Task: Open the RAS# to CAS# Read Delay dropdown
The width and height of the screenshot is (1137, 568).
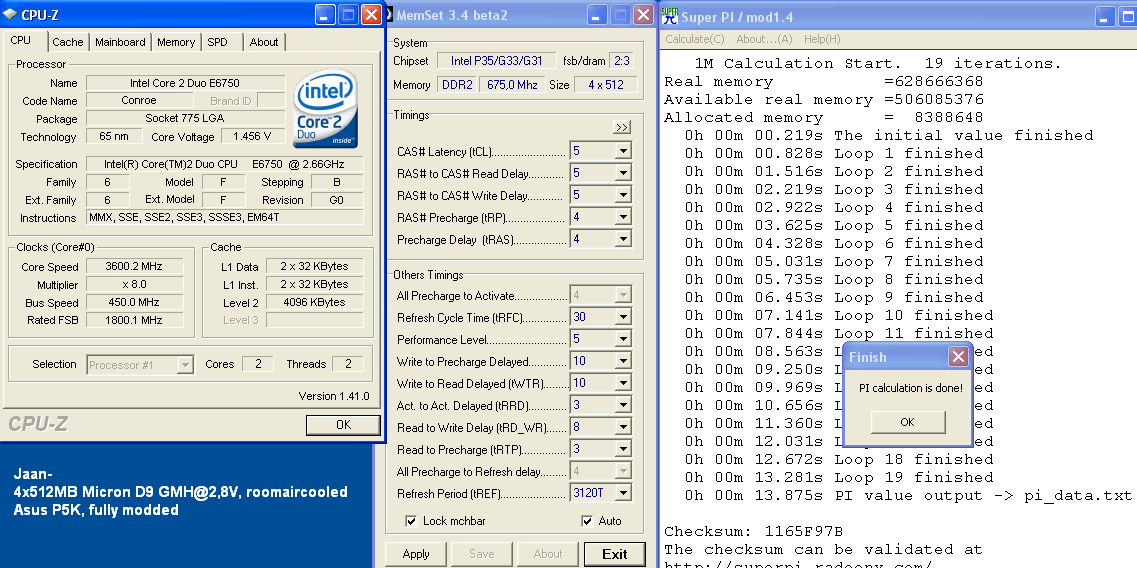Action: (x=623, y=173)
